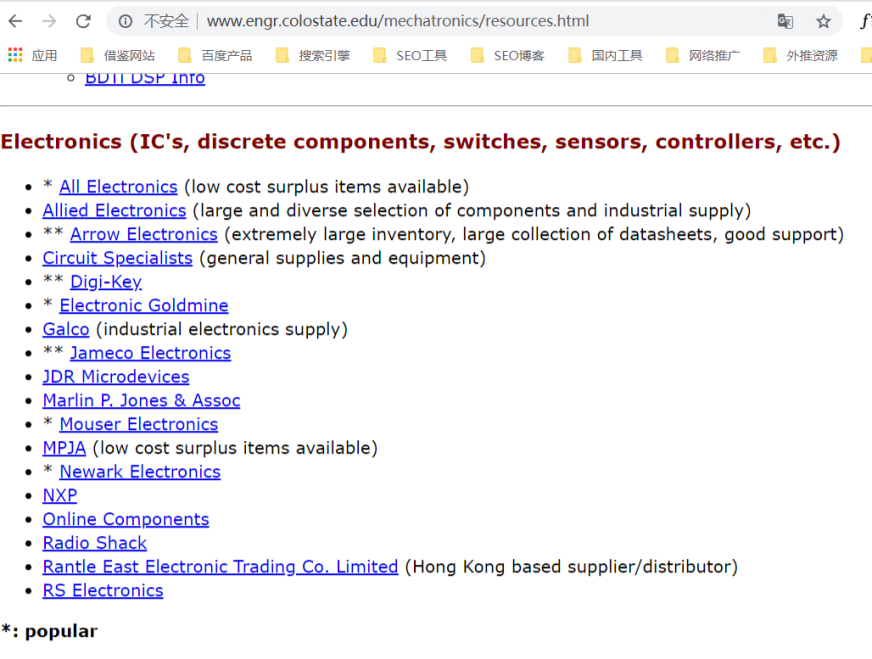This screenshot has height=659, width=872.
Task: Open the 网络推广 bookmark folder
Action: [703, 55]
